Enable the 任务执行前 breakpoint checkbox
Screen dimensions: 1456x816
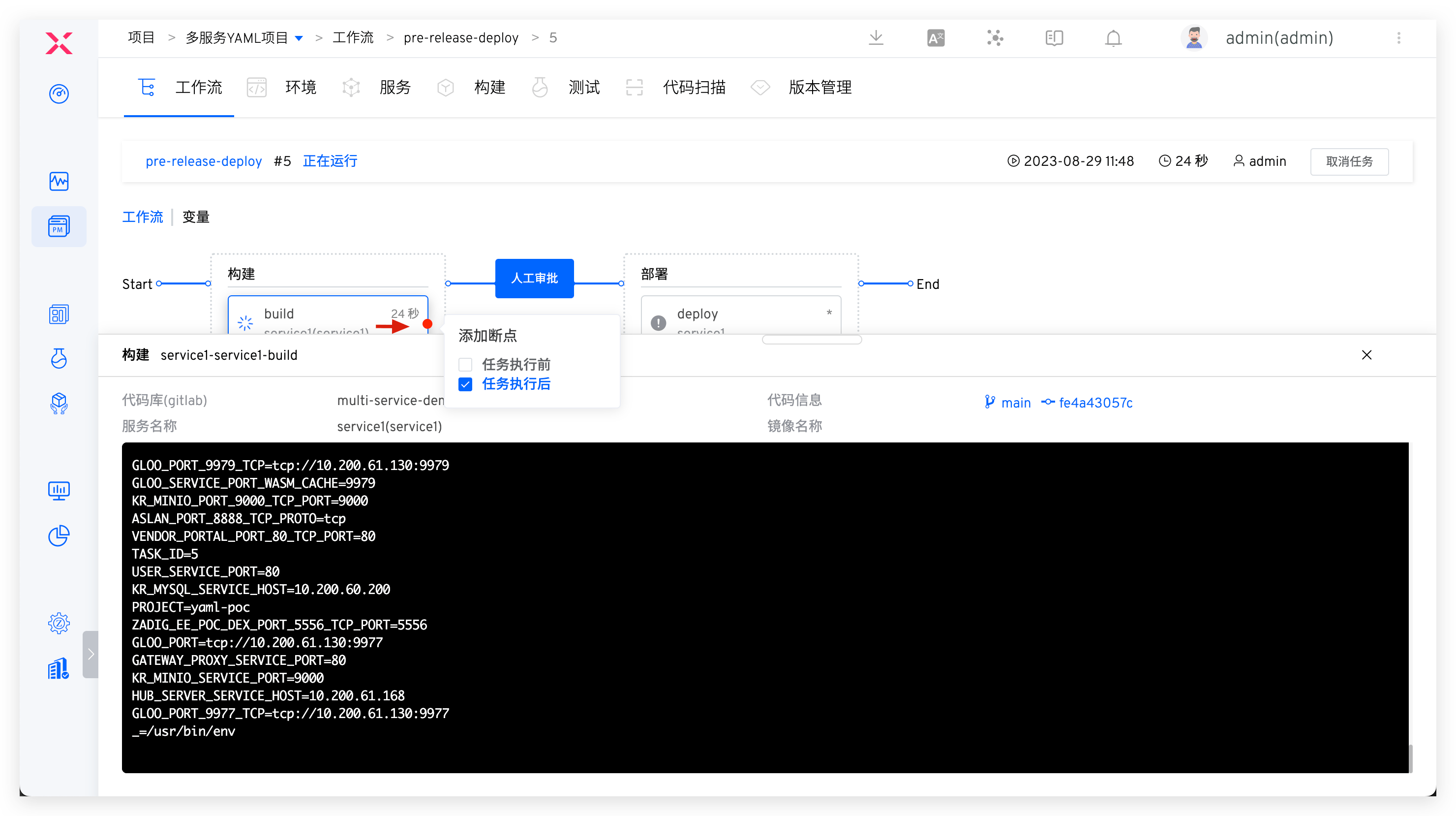point(465,365)
